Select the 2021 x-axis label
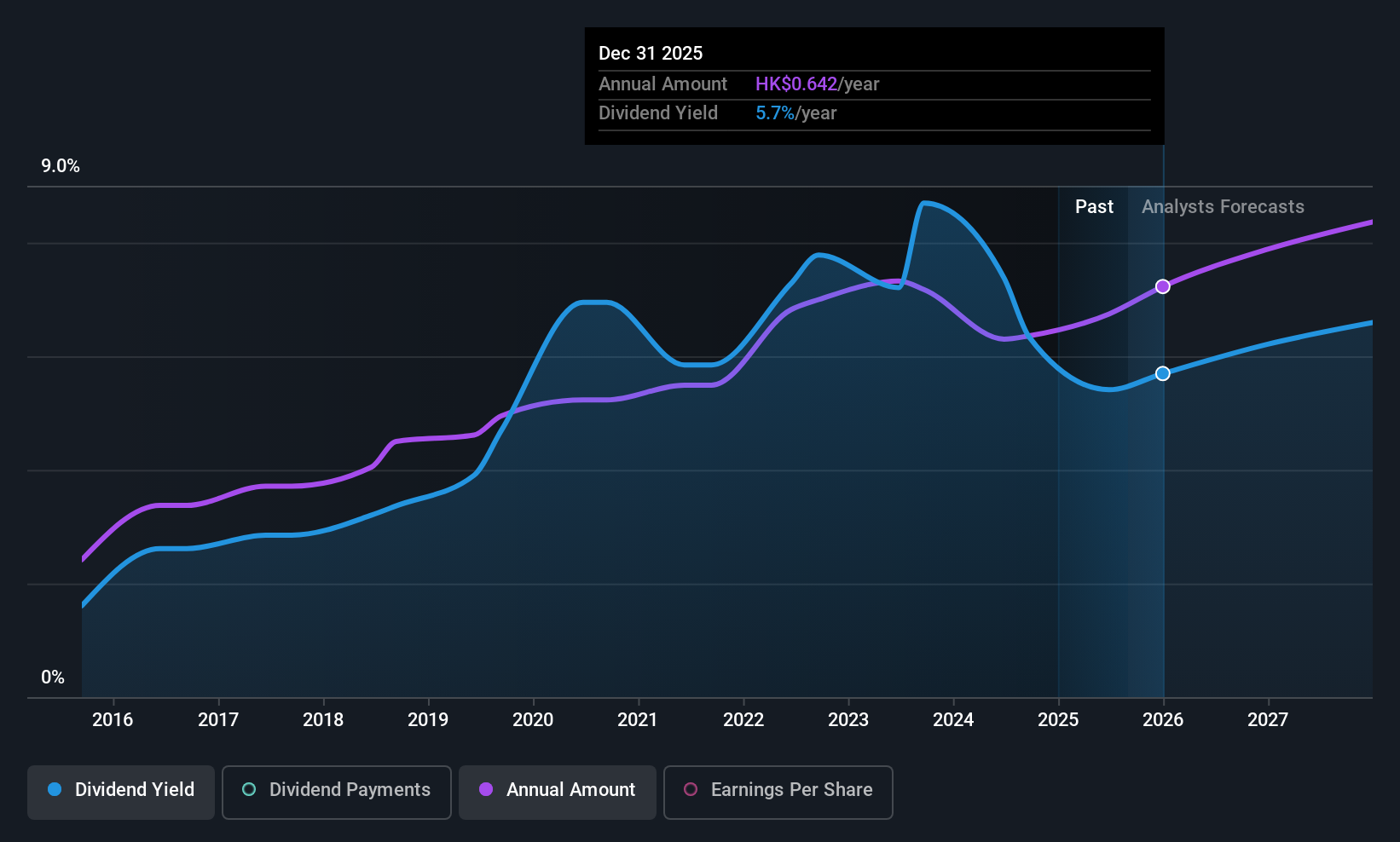This screenshot has height=842, width=1400. point(638,719)
